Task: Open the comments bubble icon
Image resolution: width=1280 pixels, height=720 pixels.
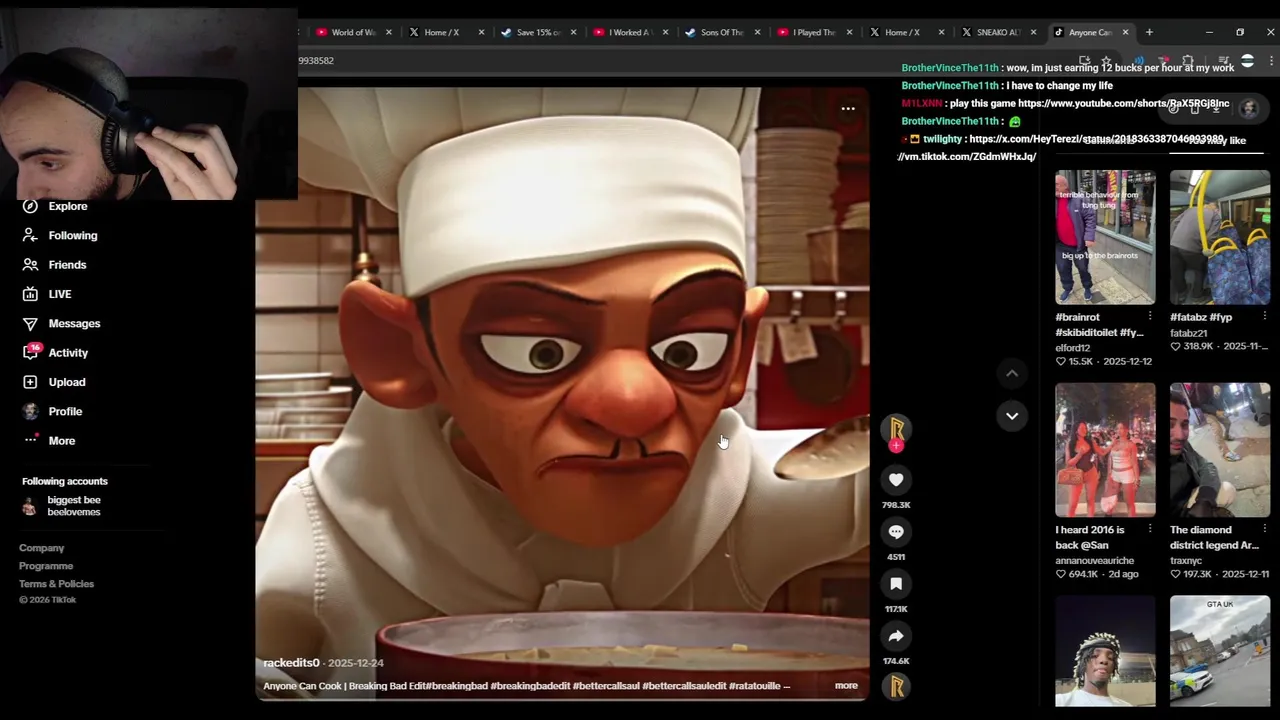Action: pos(896,532)
